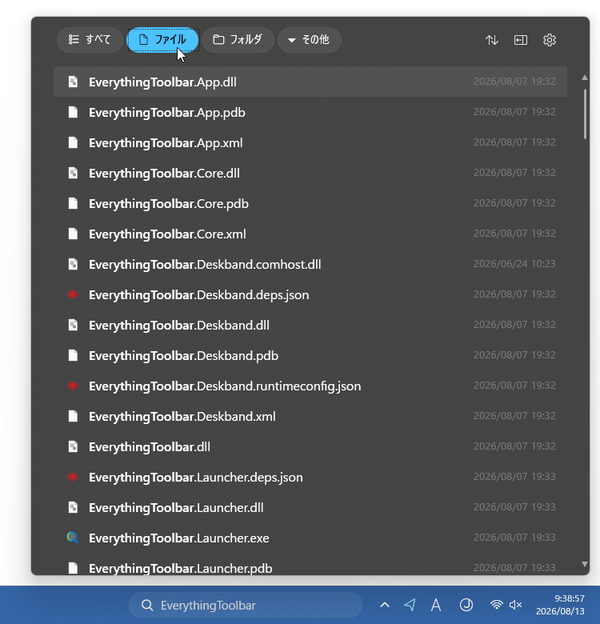
Task: Click the taskbar search magnifier icon
Action: coord(147,605)
